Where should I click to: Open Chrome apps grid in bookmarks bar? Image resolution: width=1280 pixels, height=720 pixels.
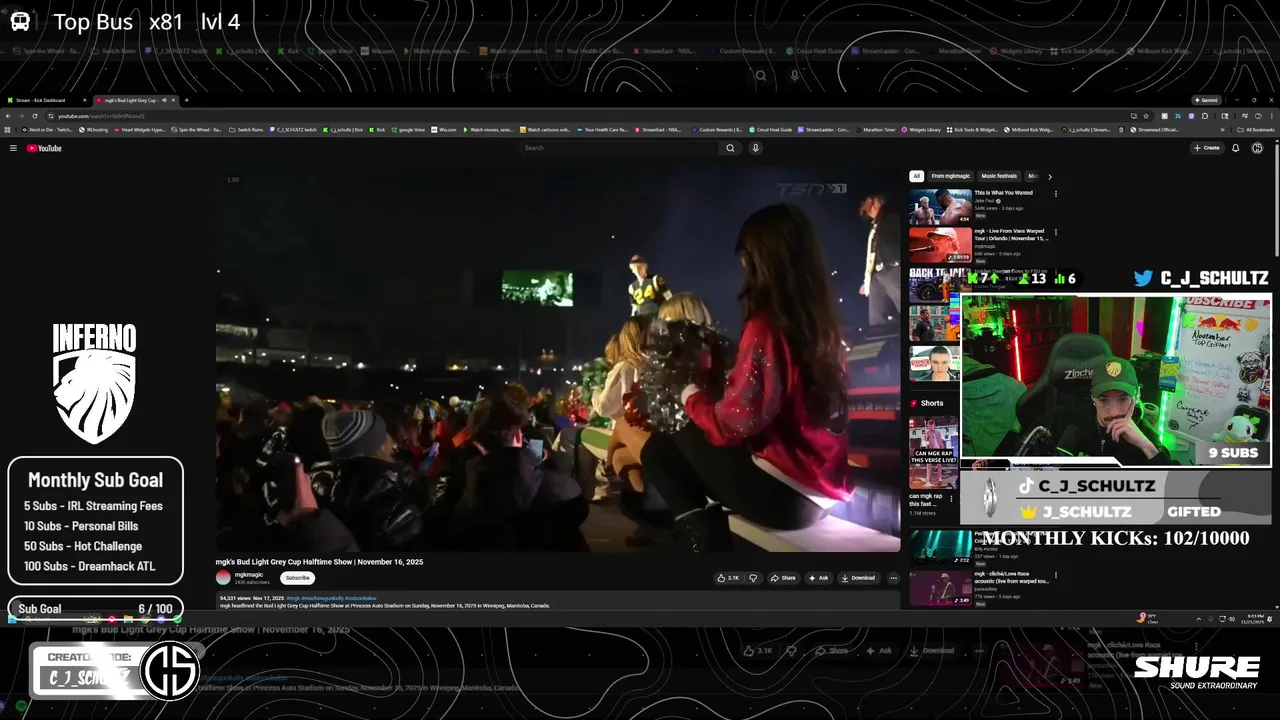(x=8, y=130)
